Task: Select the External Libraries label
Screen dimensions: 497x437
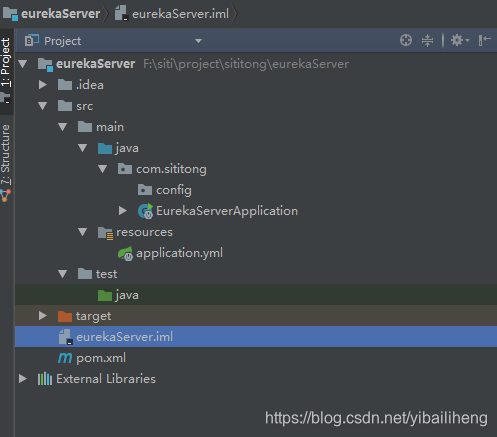Action: 106,379
